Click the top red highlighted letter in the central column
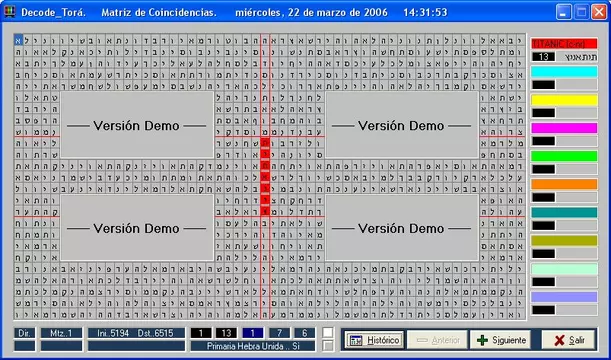This screenshot has height=360, width=611. [265, 143]
